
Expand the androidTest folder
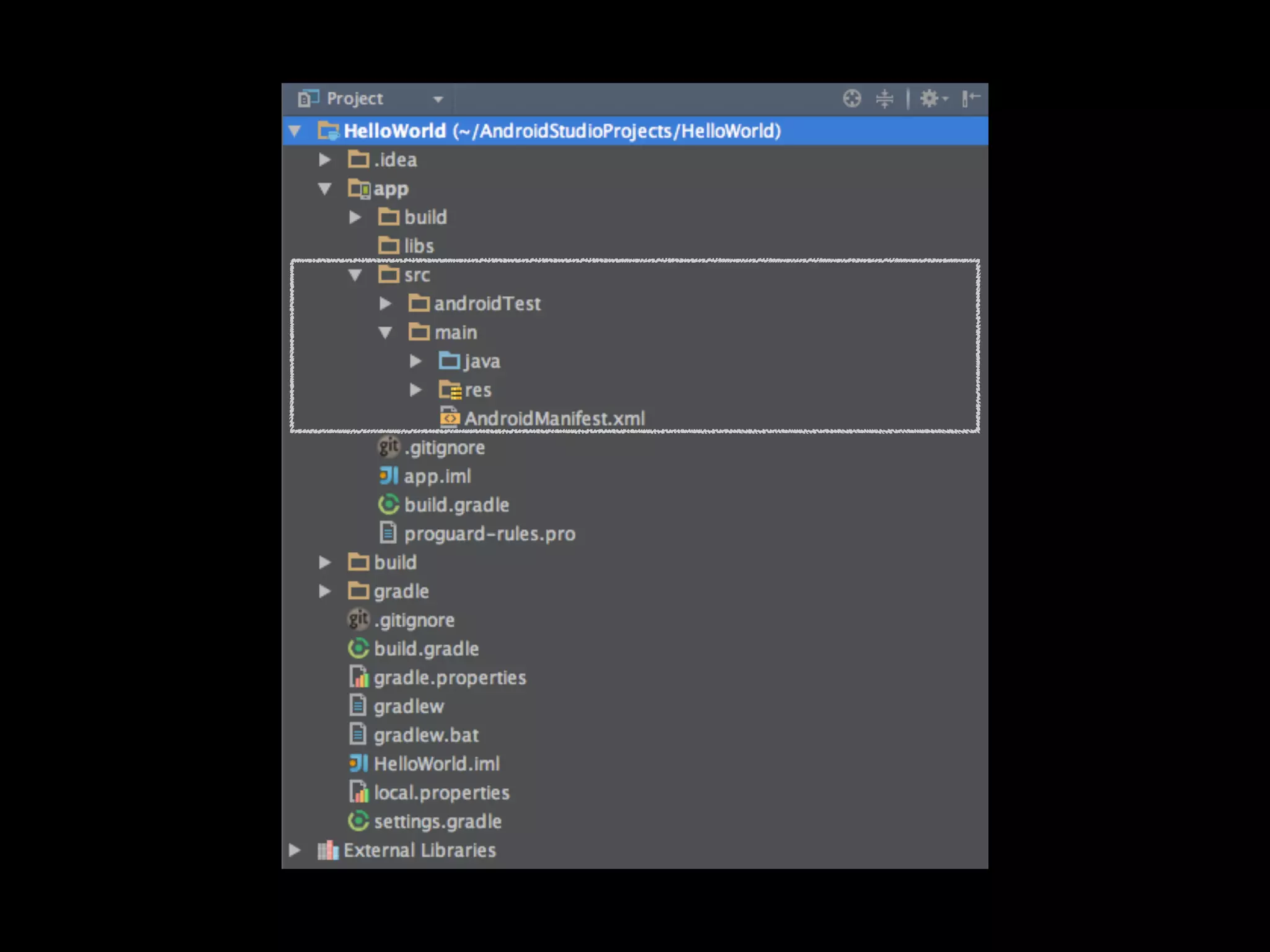[385, 304]
